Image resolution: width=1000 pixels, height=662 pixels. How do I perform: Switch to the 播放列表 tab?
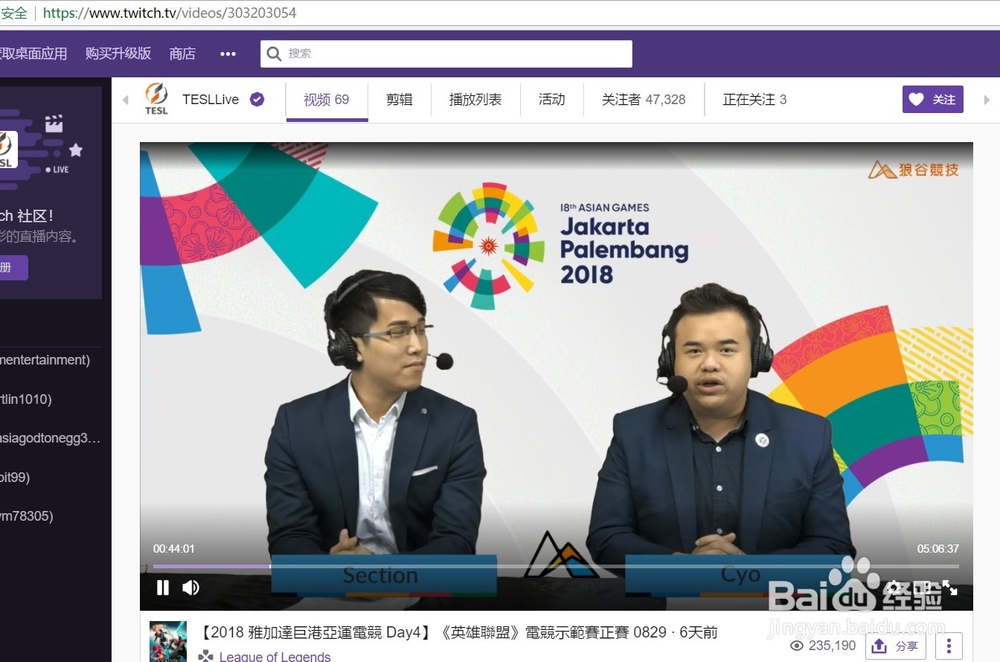[475, 99]
